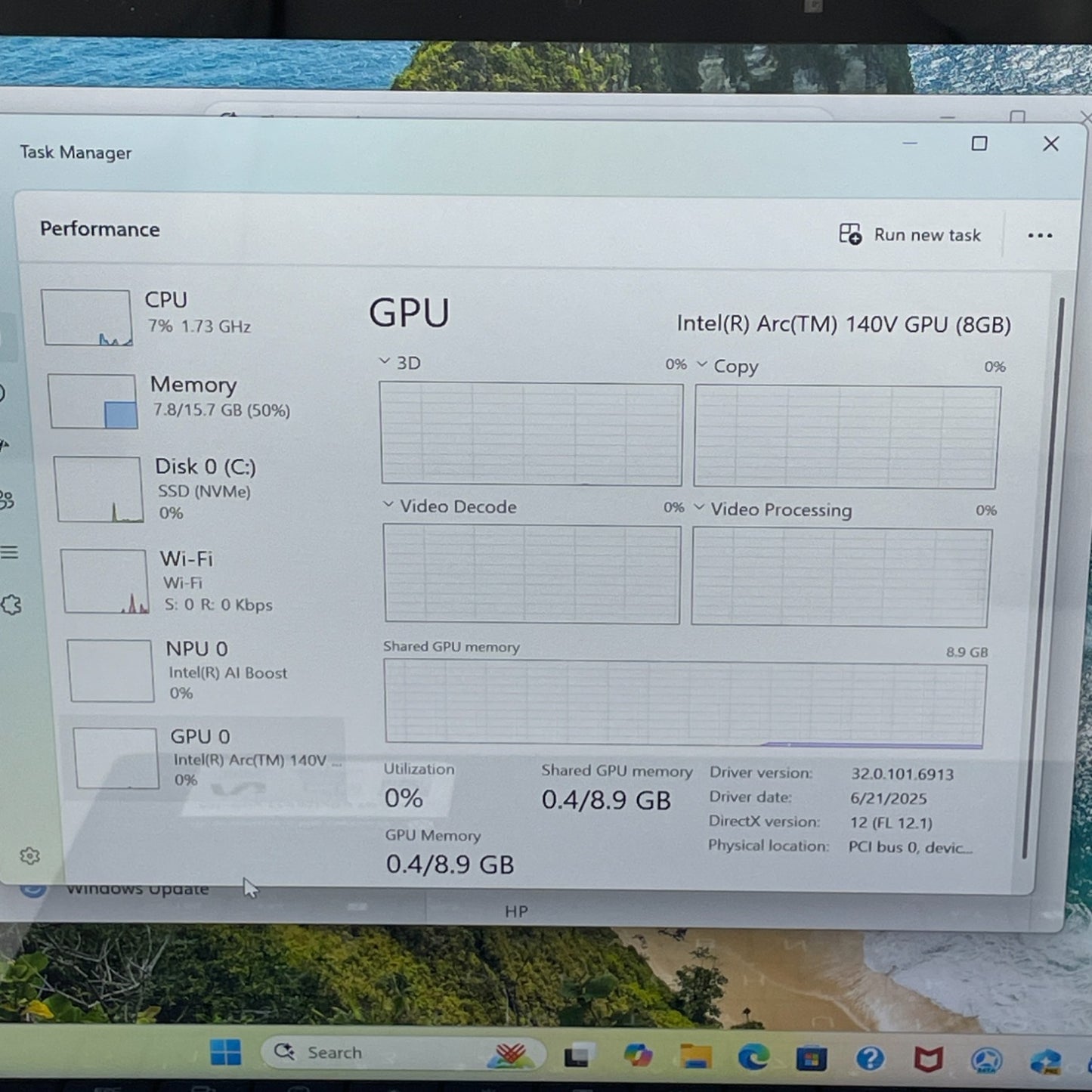The height and width of the screenshot is (1092, 1092).
Task: Collapse the Video Decode graph section
Action: click(x=389, y=505)
